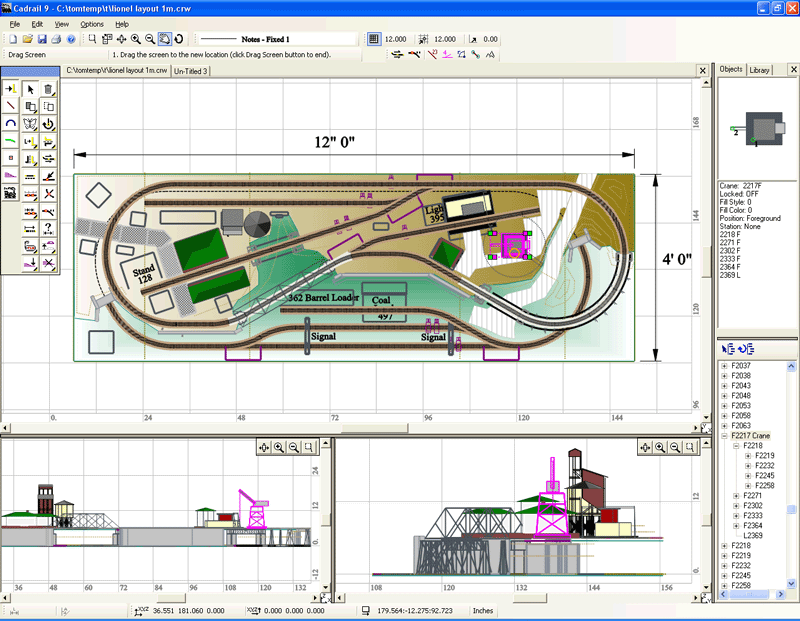This screenshot has width=800, height=621.
Task: Click the main toolbar's Zoom In magnifier
Action: click(x=136, y=39)
